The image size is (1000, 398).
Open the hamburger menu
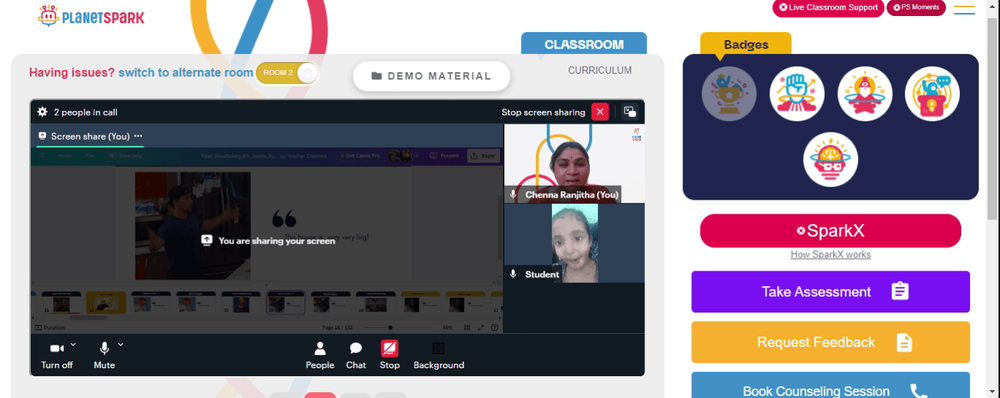(964, 9)
